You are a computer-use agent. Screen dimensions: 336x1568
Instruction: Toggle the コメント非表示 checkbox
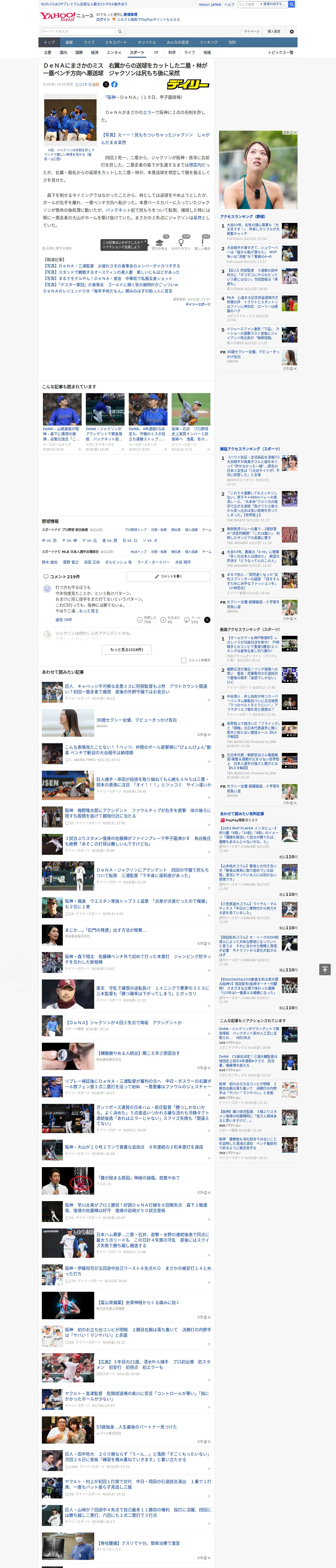coord(183,660)
